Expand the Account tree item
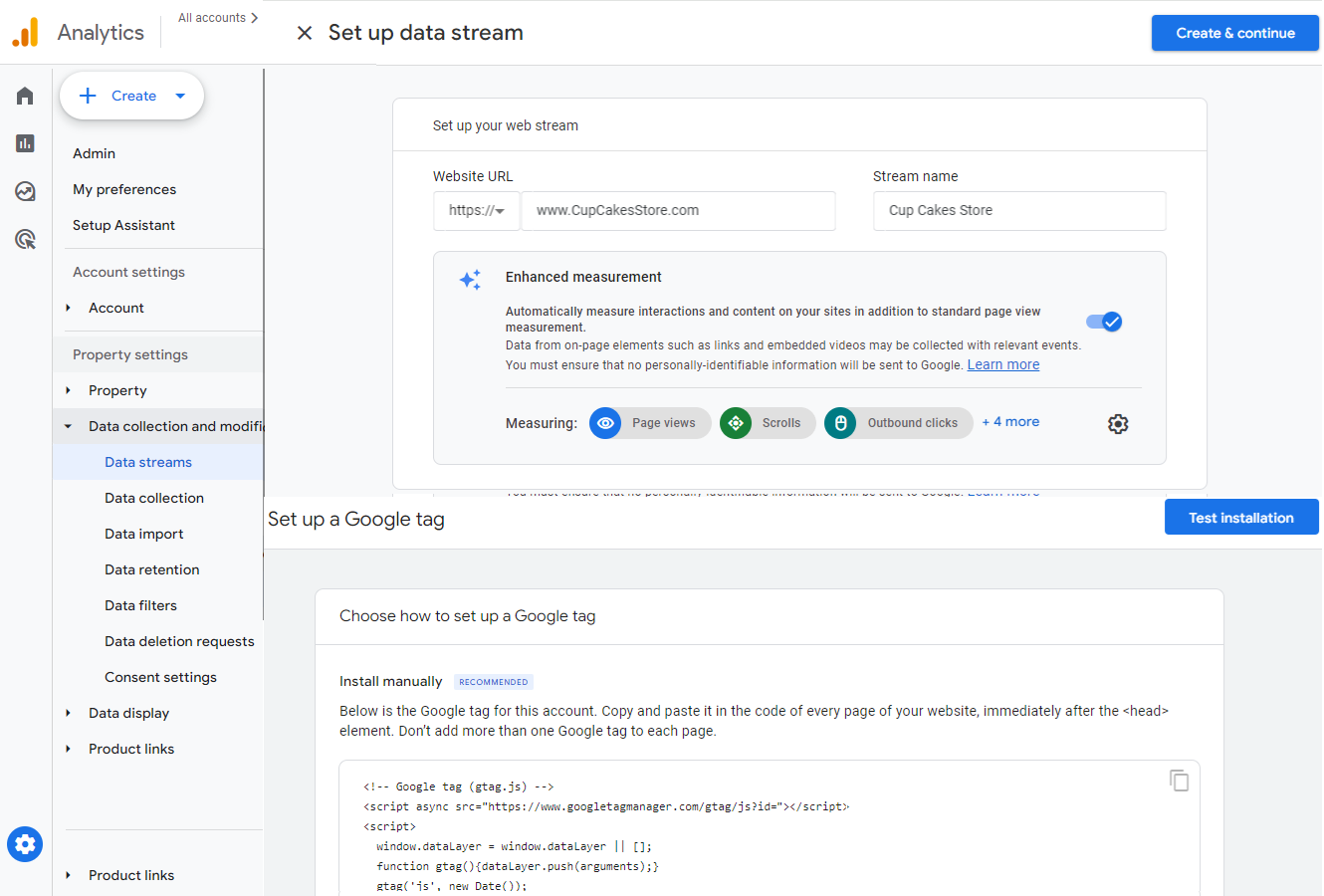This screenshot has width=1324, height=896. click(x=68, y=308)
